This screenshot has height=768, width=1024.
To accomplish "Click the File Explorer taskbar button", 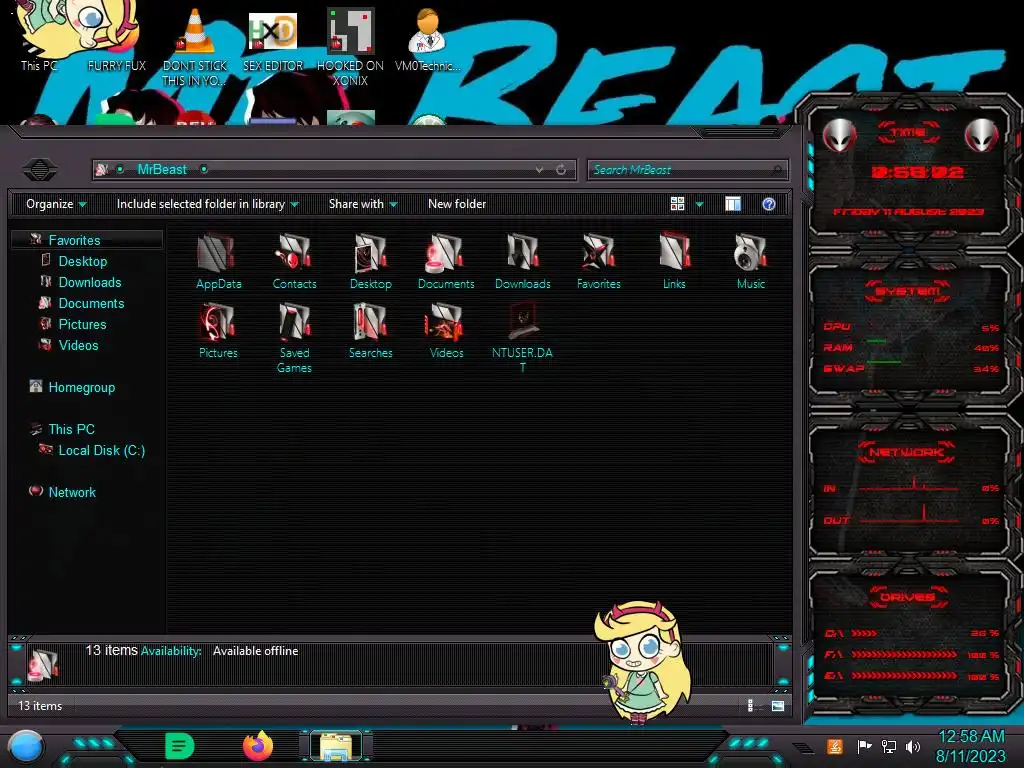I will 336,746.
